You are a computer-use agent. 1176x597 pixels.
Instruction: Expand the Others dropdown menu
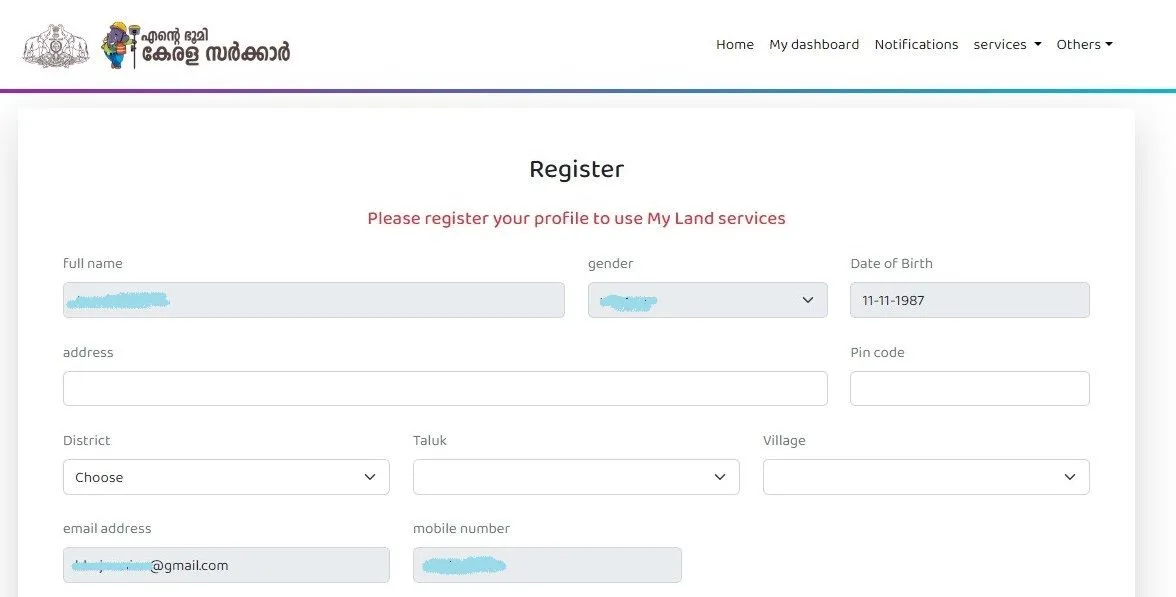tap(1084, 45)
